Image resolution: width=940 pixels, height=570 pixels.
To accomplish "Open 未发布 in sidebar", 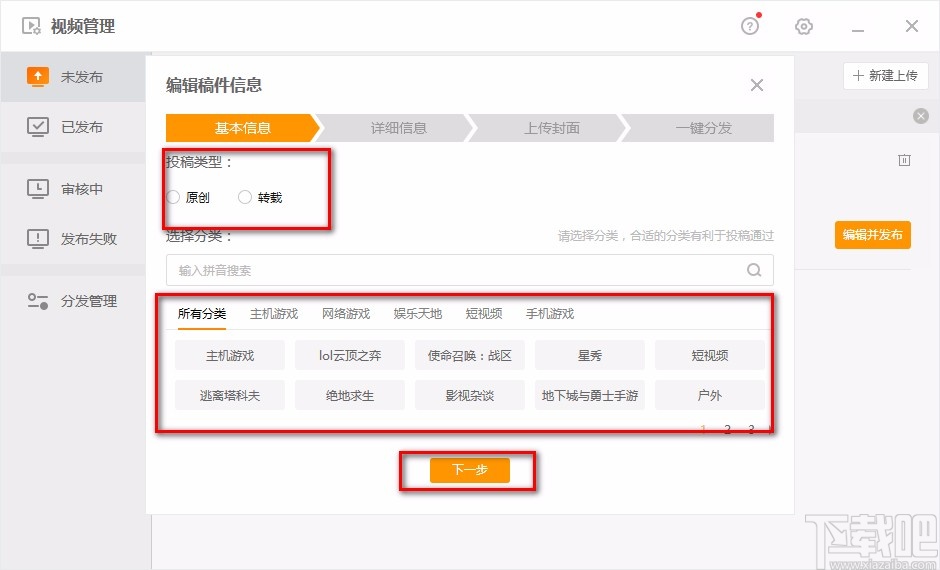I will coord(73,77).
